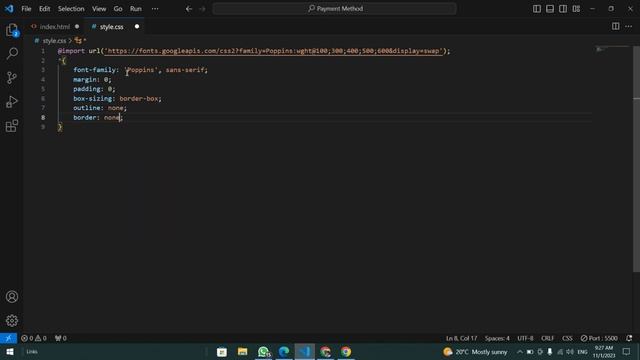The image size is (640, 360).
Task: Open Customize Layout icon
Action: [576, 9]
